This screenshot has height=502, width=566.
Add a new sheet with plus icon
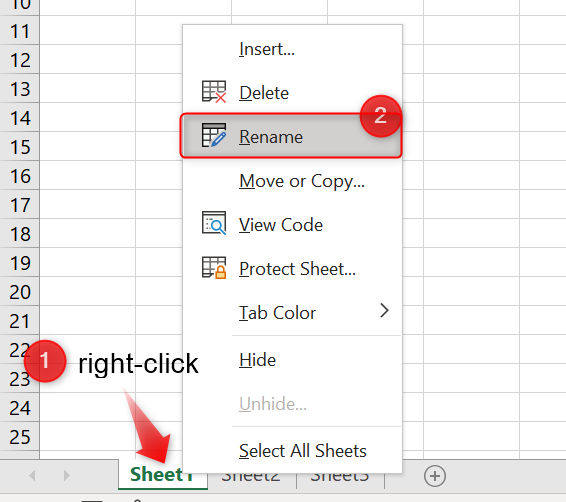(435, 476)
